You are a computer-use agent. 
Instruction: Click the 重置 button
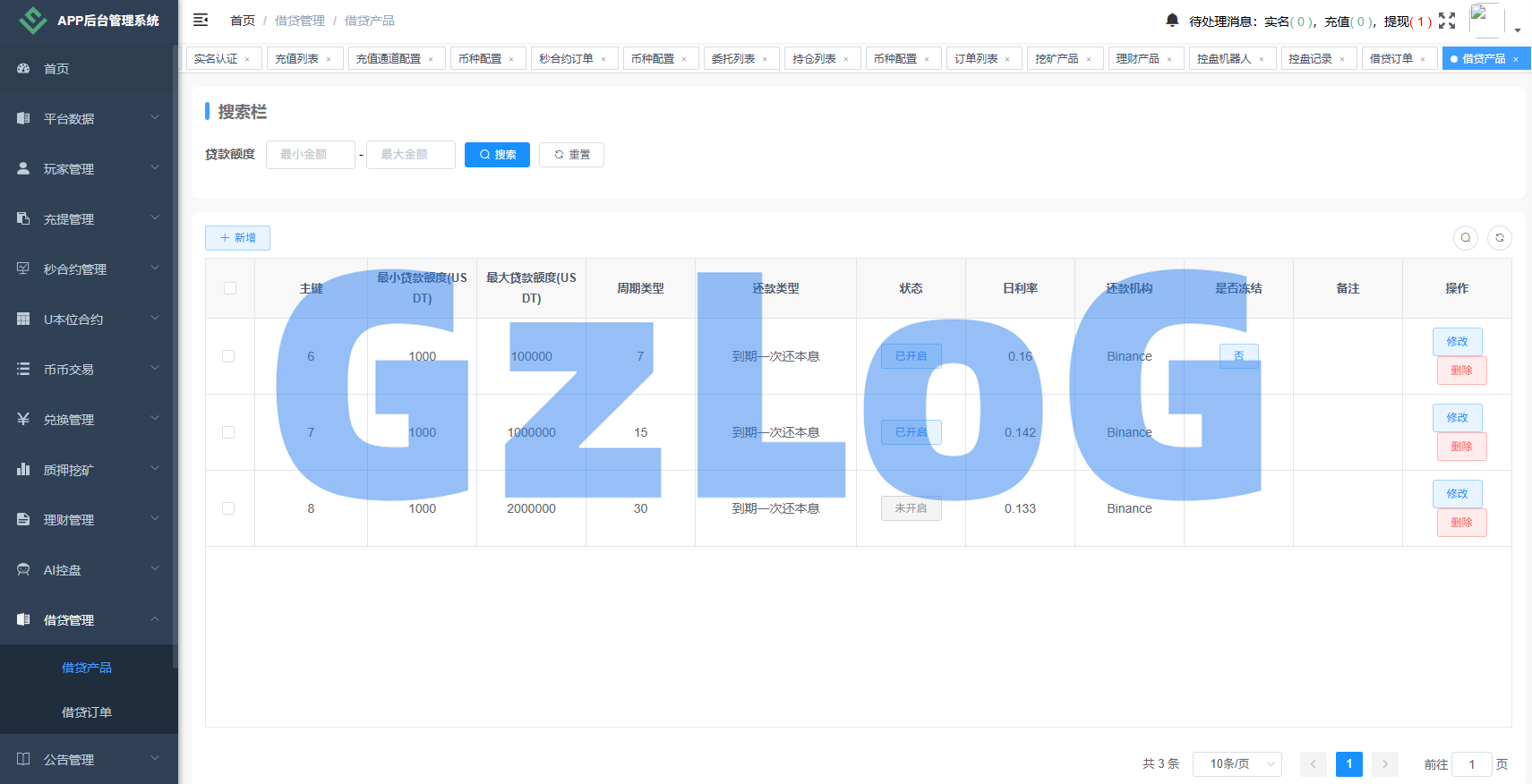pyautogui.click(x=571, y=155)
